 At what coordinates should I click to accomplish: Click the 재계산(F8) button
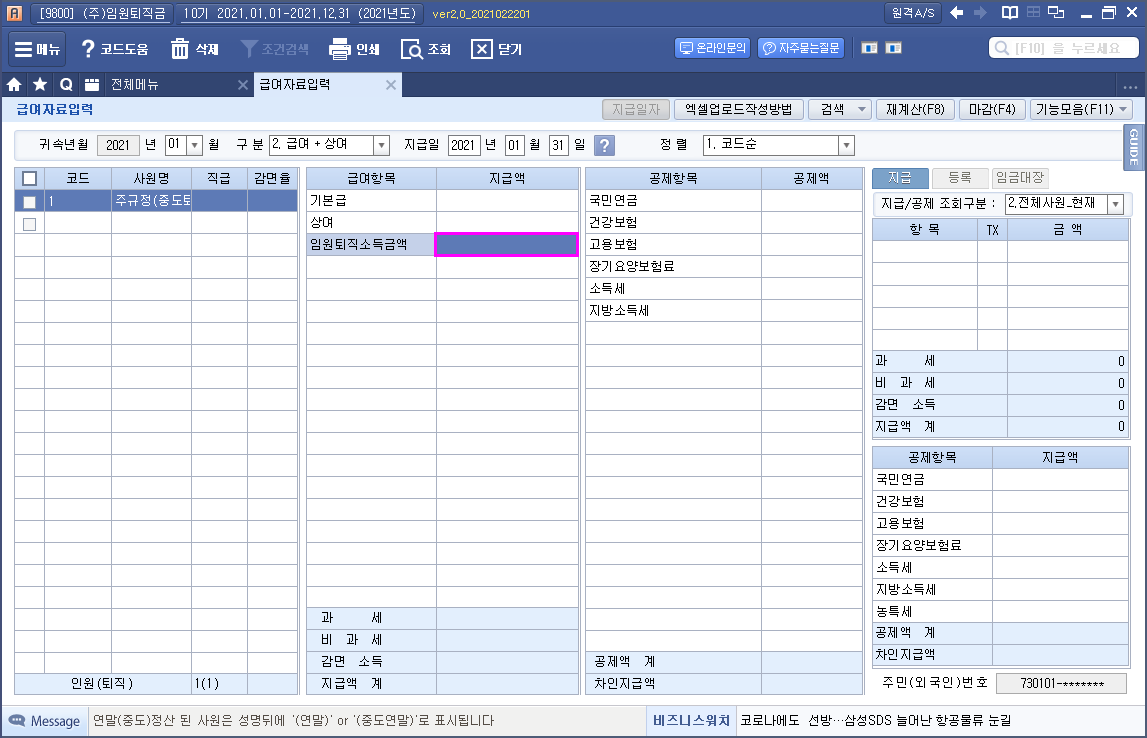[x=915, y=109]
